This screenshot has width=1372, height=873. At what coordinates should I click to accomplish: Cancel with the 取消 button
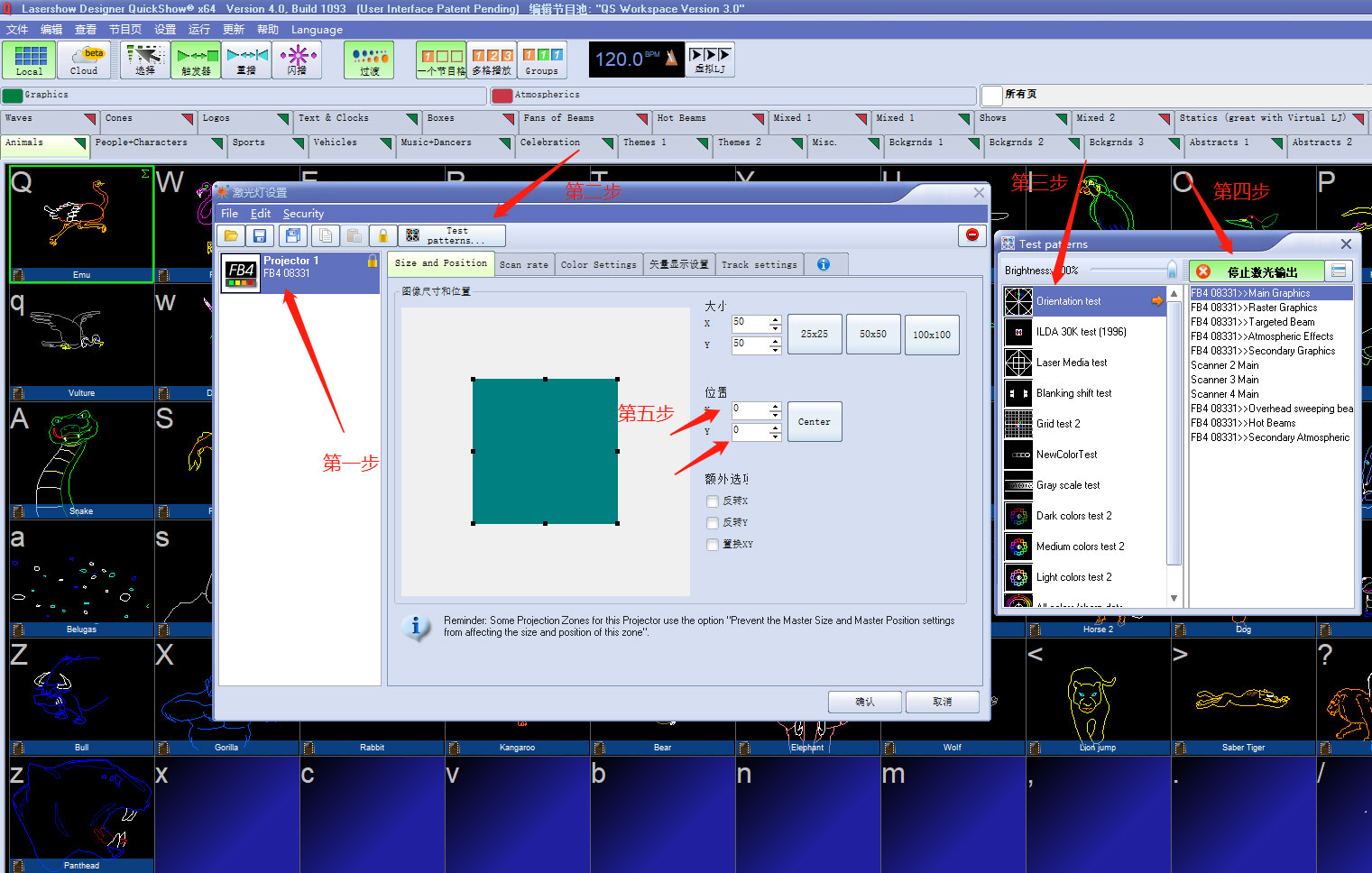pos(943,702)
